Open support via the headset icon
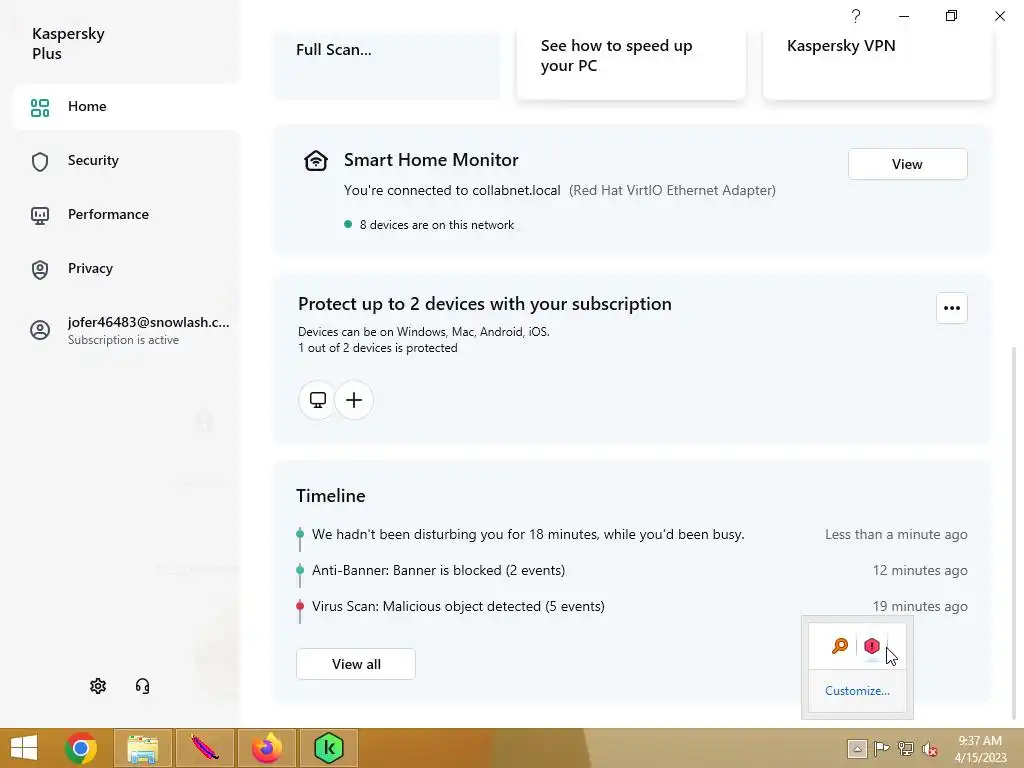The width and height of the screenshot is (1024, 768). 142,686
